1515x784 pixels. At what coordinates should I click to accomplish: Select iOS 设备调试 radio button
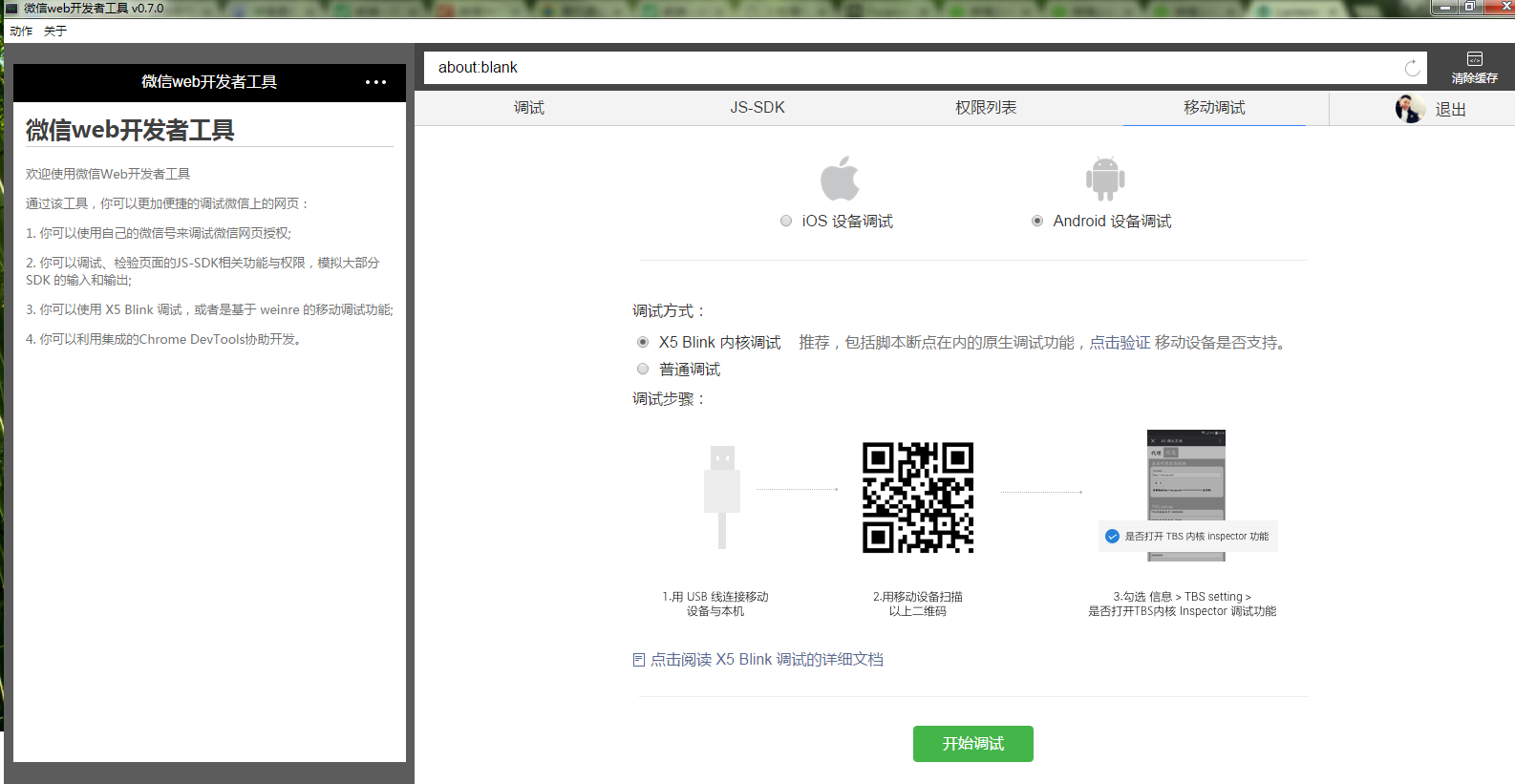[786, 221]
